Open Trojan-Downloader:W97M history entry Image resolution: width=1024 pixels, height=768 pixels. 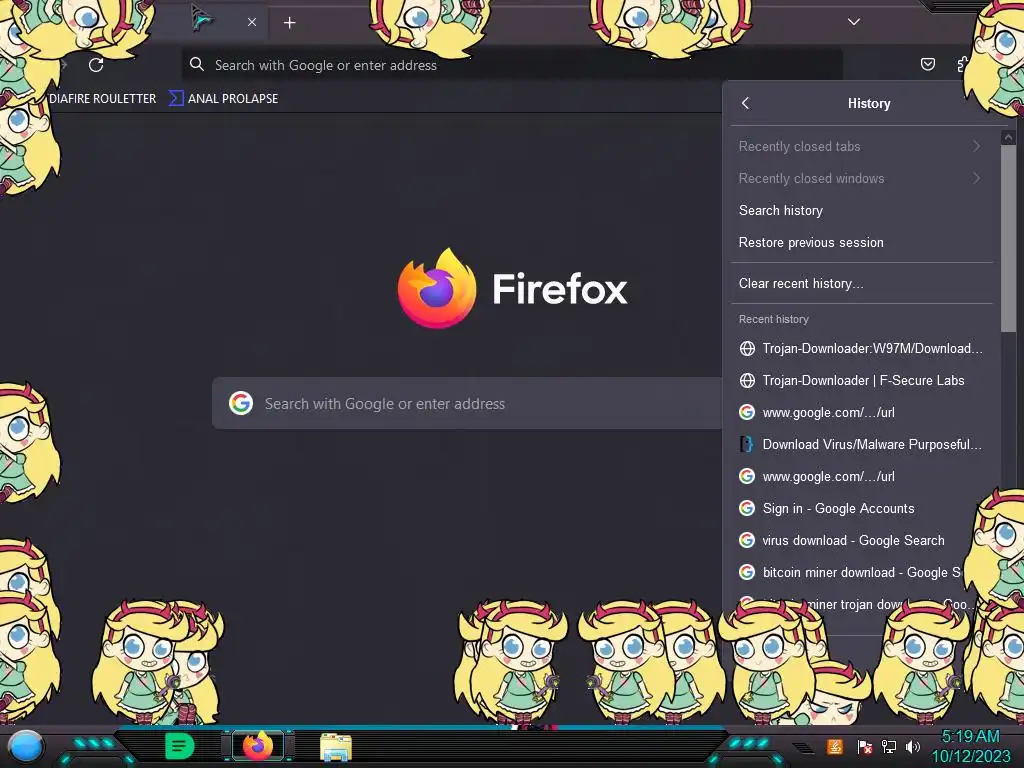[861, 349]
